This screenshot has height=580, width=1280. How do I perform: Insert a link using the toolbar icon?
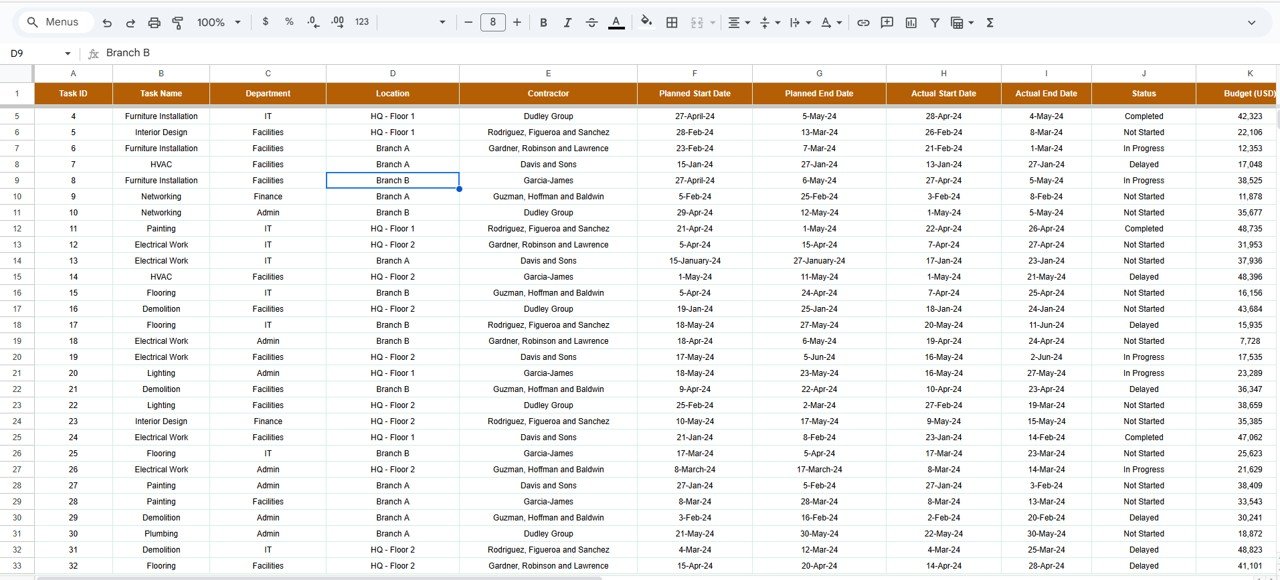point(863,22)
